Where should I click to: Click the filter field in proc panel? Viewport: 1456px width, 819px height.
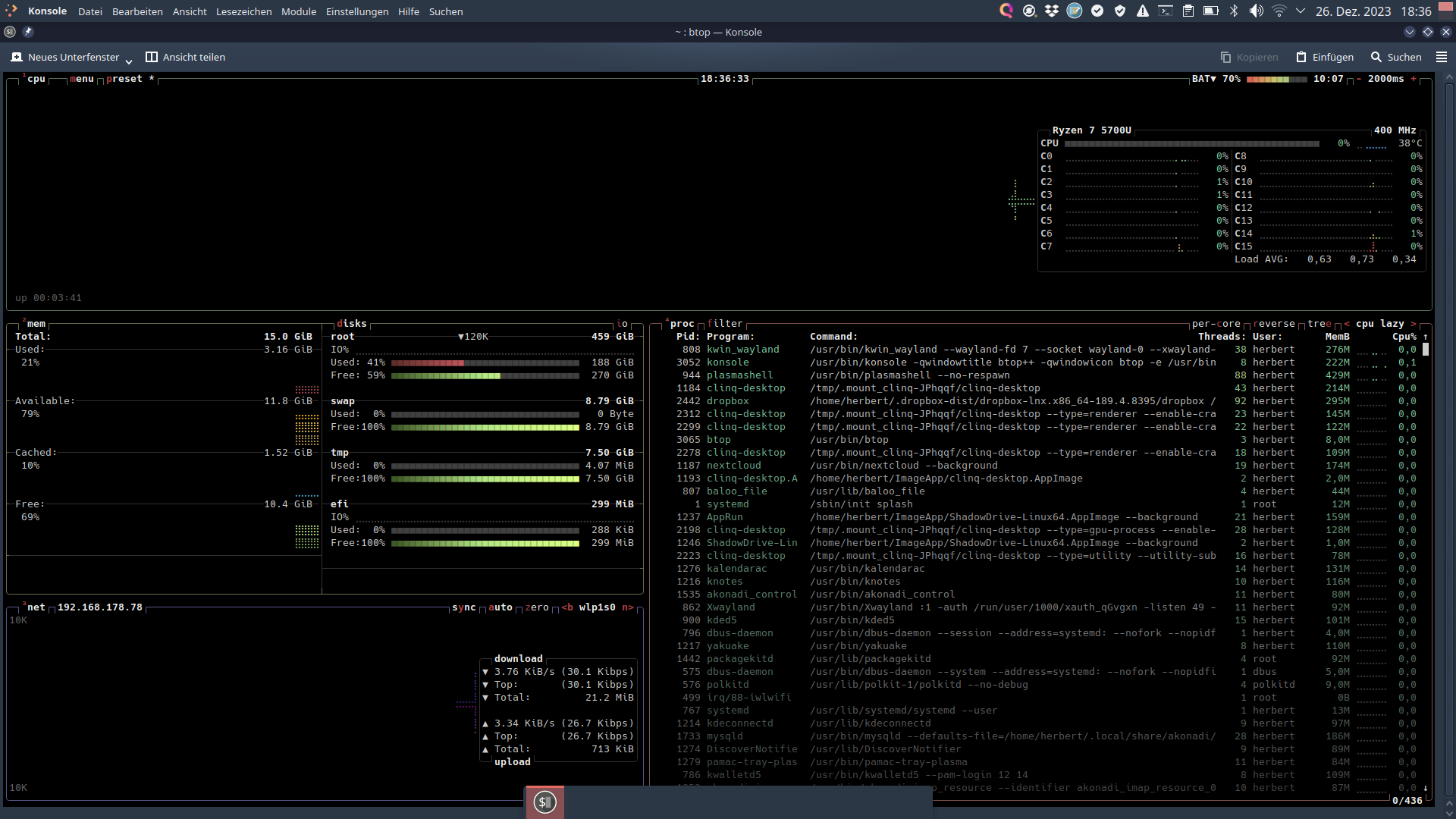click(x=725, y=324)
